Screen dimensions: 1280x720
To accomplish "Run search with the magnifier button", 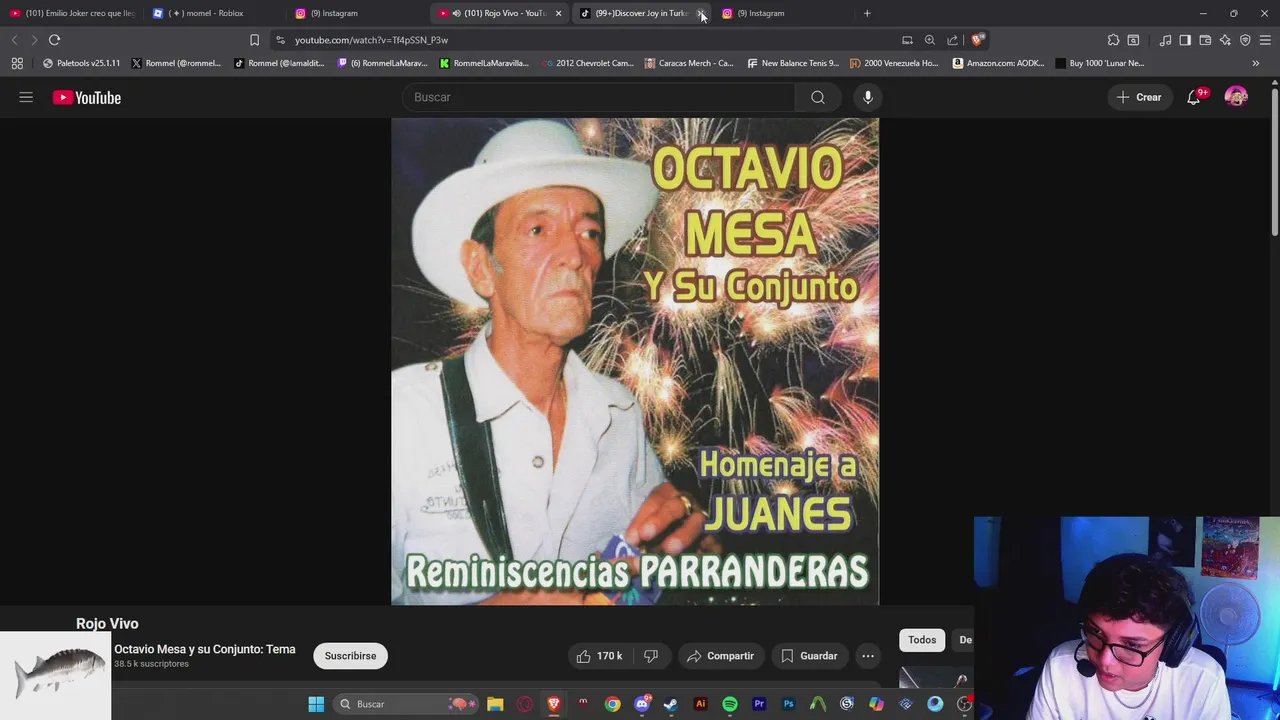I will [x=818, y=97].
